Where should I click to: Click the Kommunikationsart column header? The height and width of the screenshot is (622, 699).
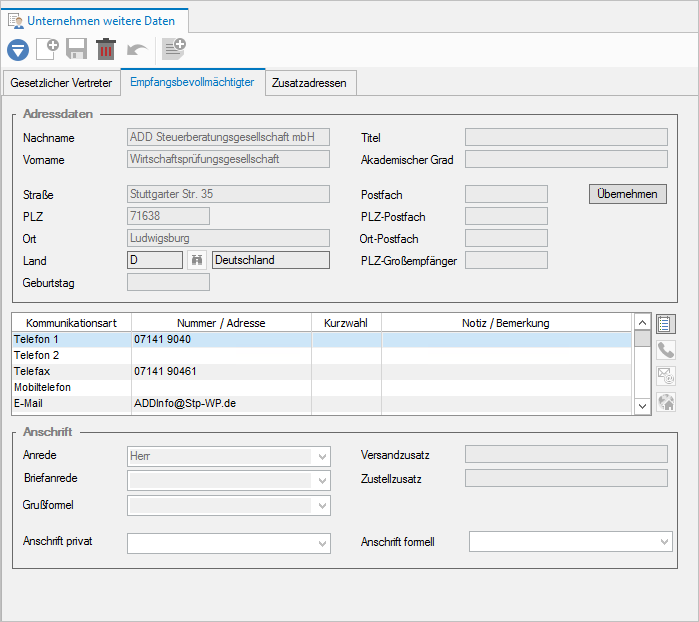point(71,323)
